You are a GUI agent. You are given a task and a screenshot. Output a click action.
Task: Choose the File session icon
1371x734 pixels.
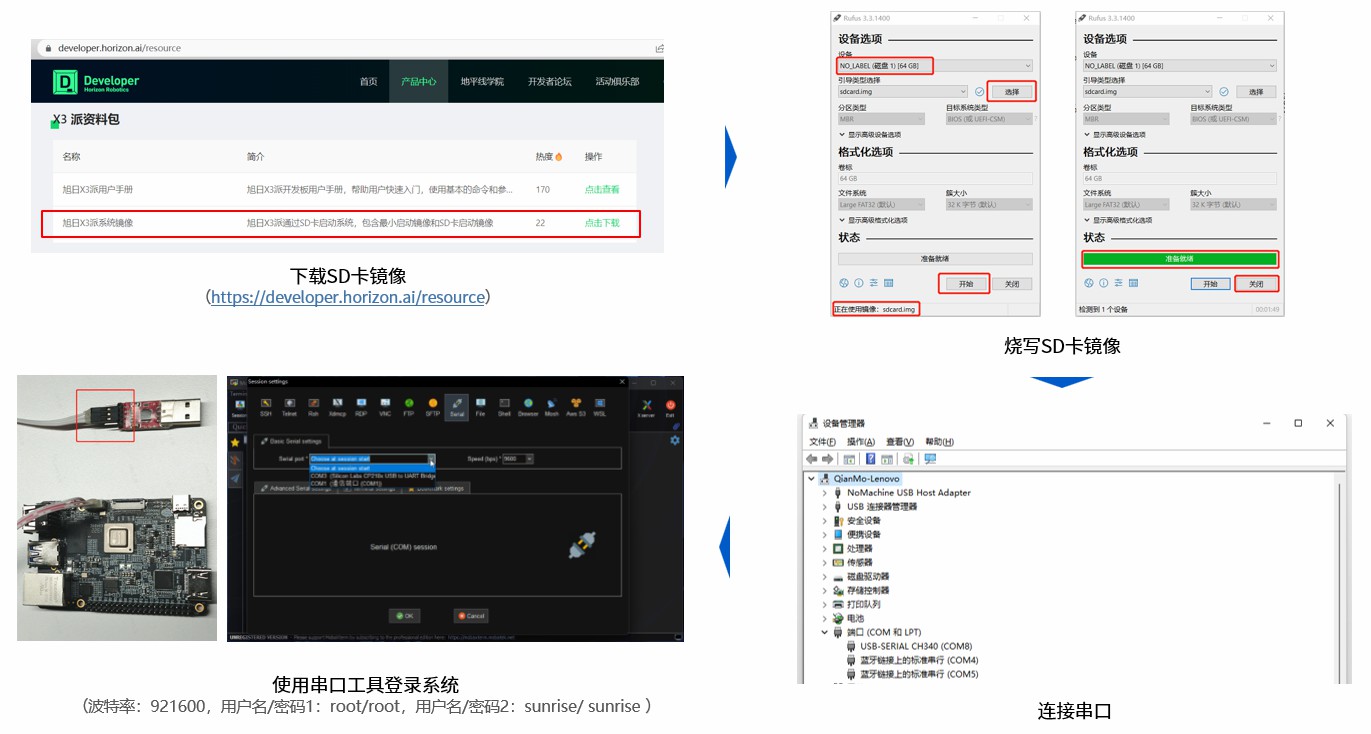click(x=480, y=406)
